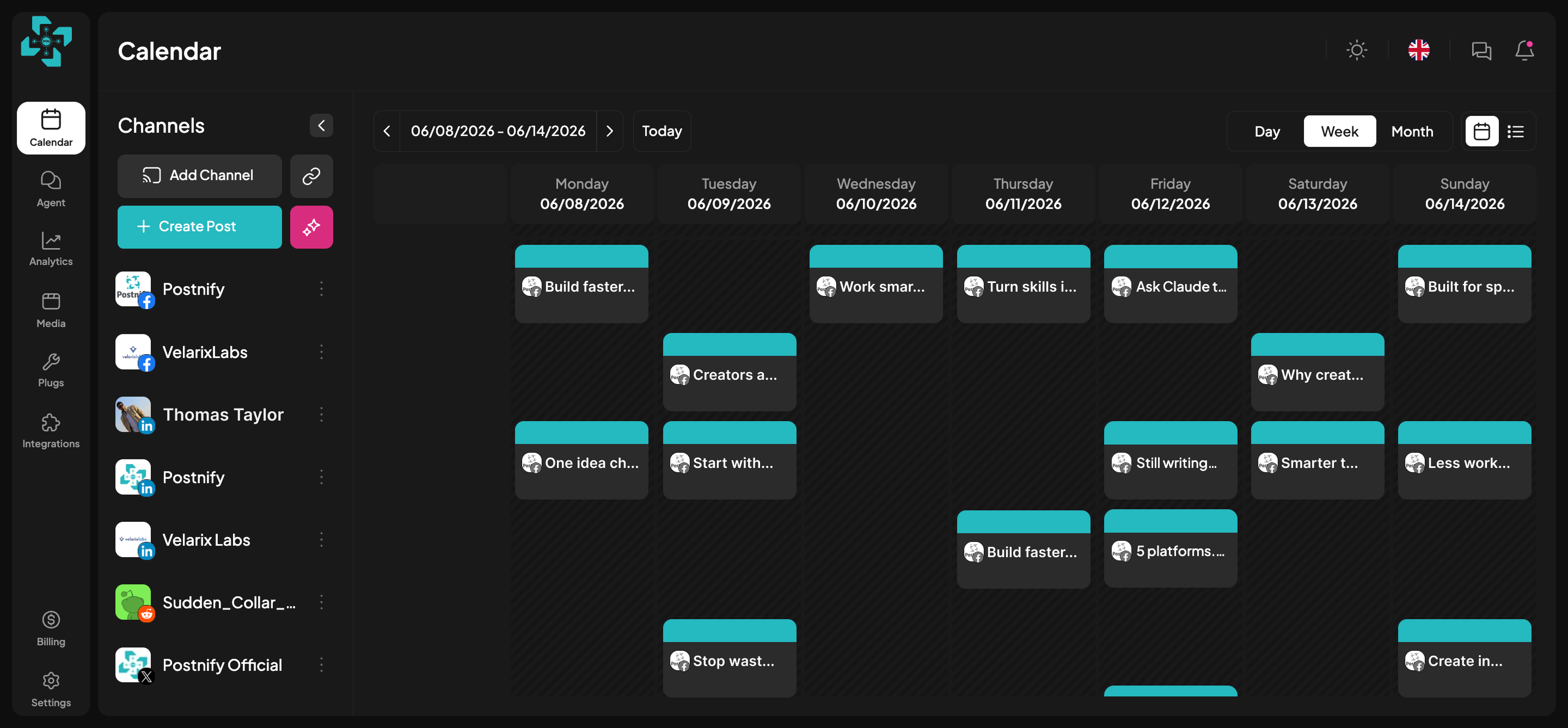Select the Postnify Facebook channel avatar
This screenshot has height=728, width=1568.
tap(133, 289)
